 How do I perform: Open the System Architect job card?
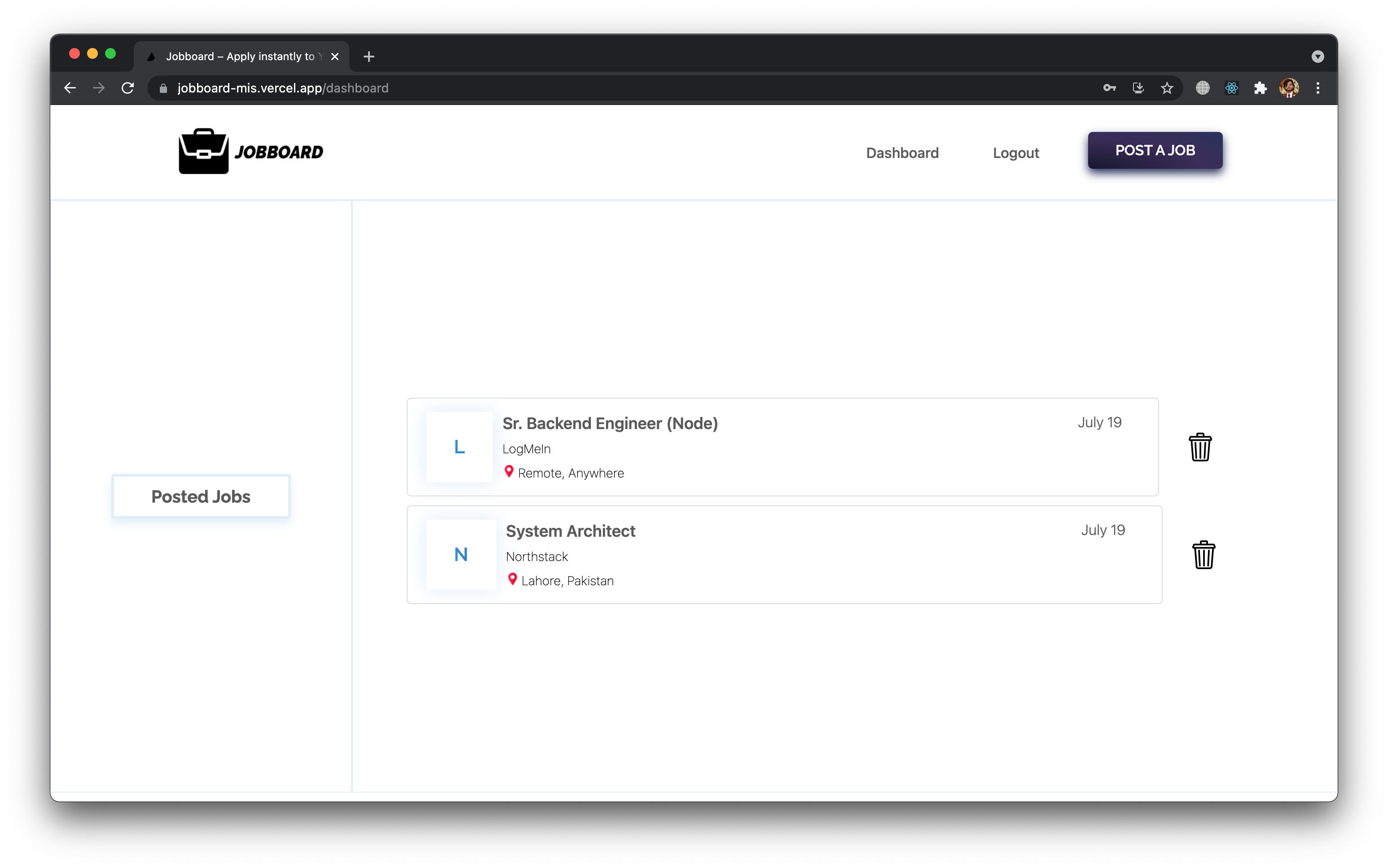[783, 555]
